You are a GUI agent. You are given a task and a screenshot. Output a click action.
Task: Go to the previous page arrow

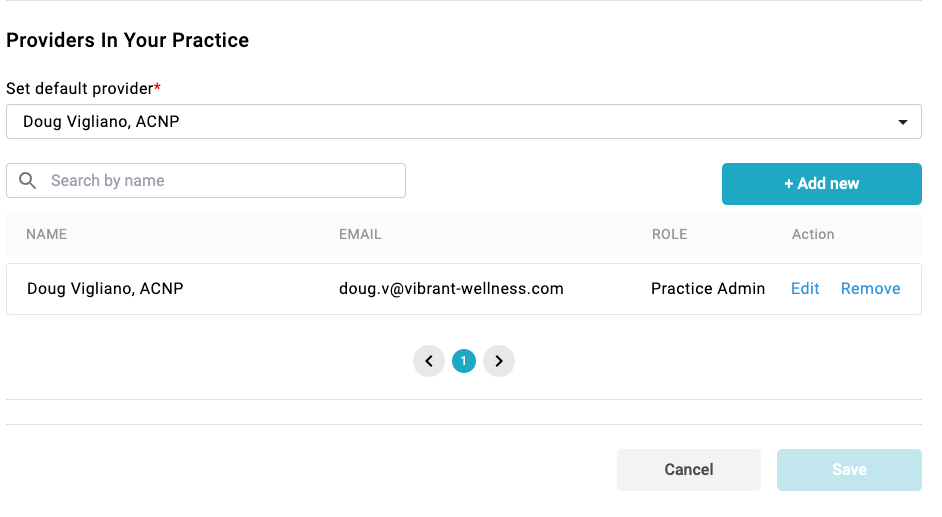point(429,361)
